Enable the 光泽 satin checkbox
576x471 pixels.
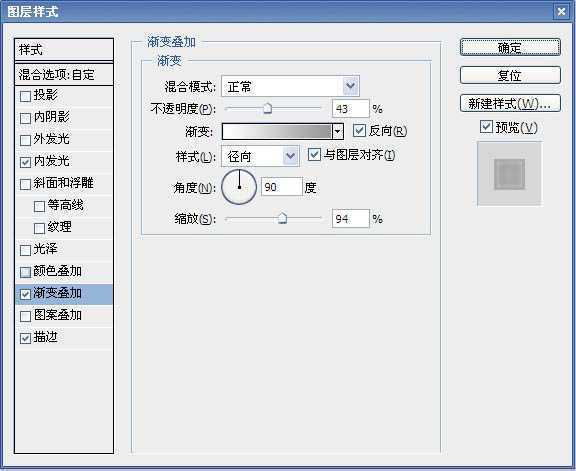[x=25, y=251]
